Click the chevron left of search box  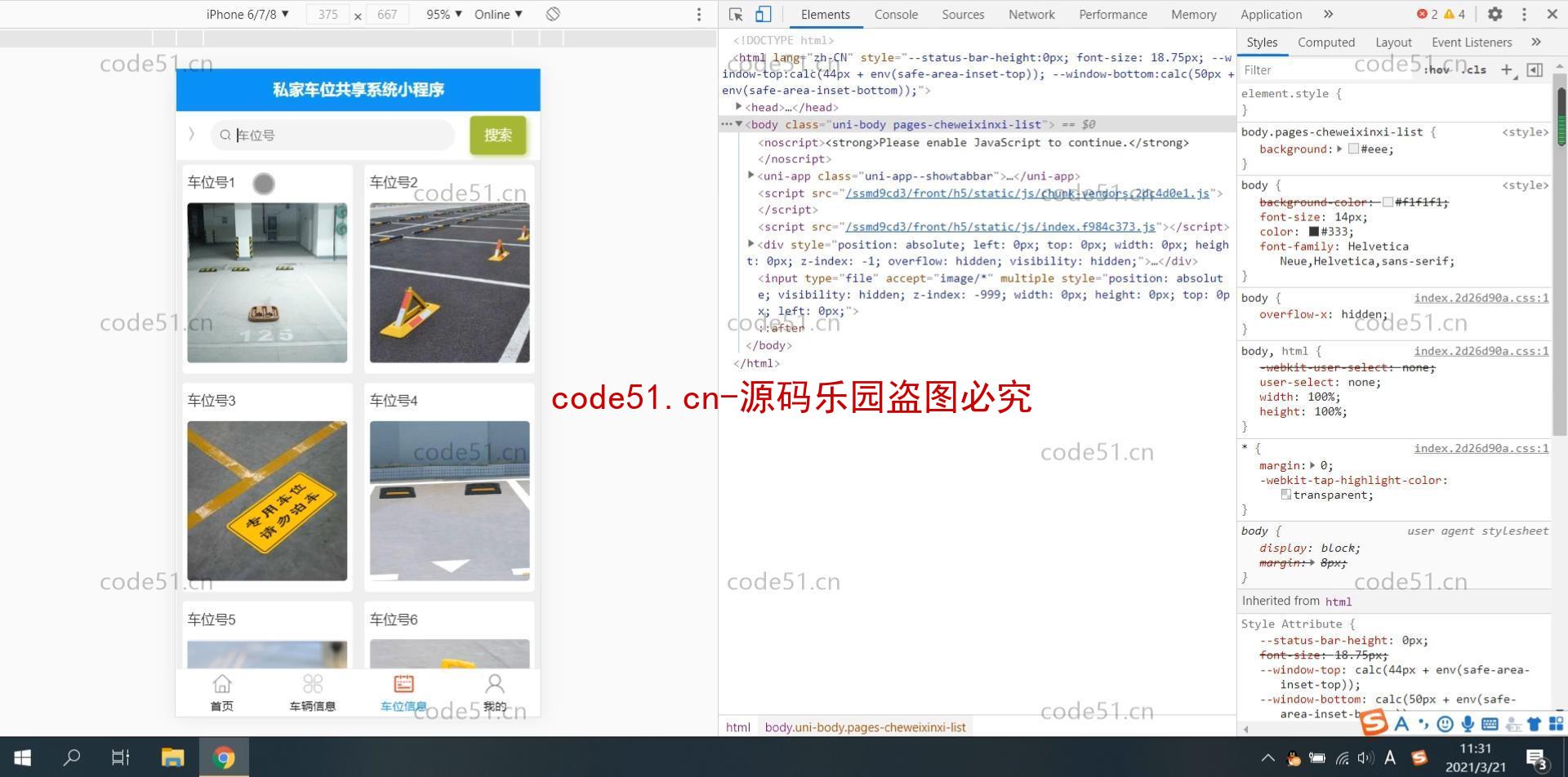tap(192, 134)
